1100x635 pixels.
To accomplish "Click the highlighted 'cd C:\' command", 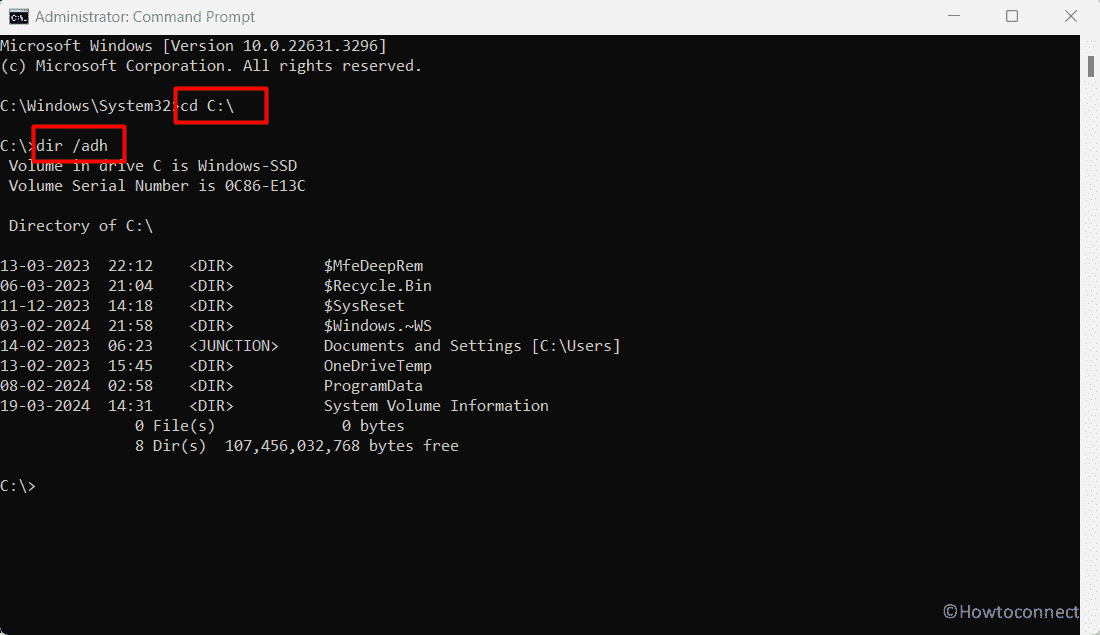I will click(x=207, y=106).
